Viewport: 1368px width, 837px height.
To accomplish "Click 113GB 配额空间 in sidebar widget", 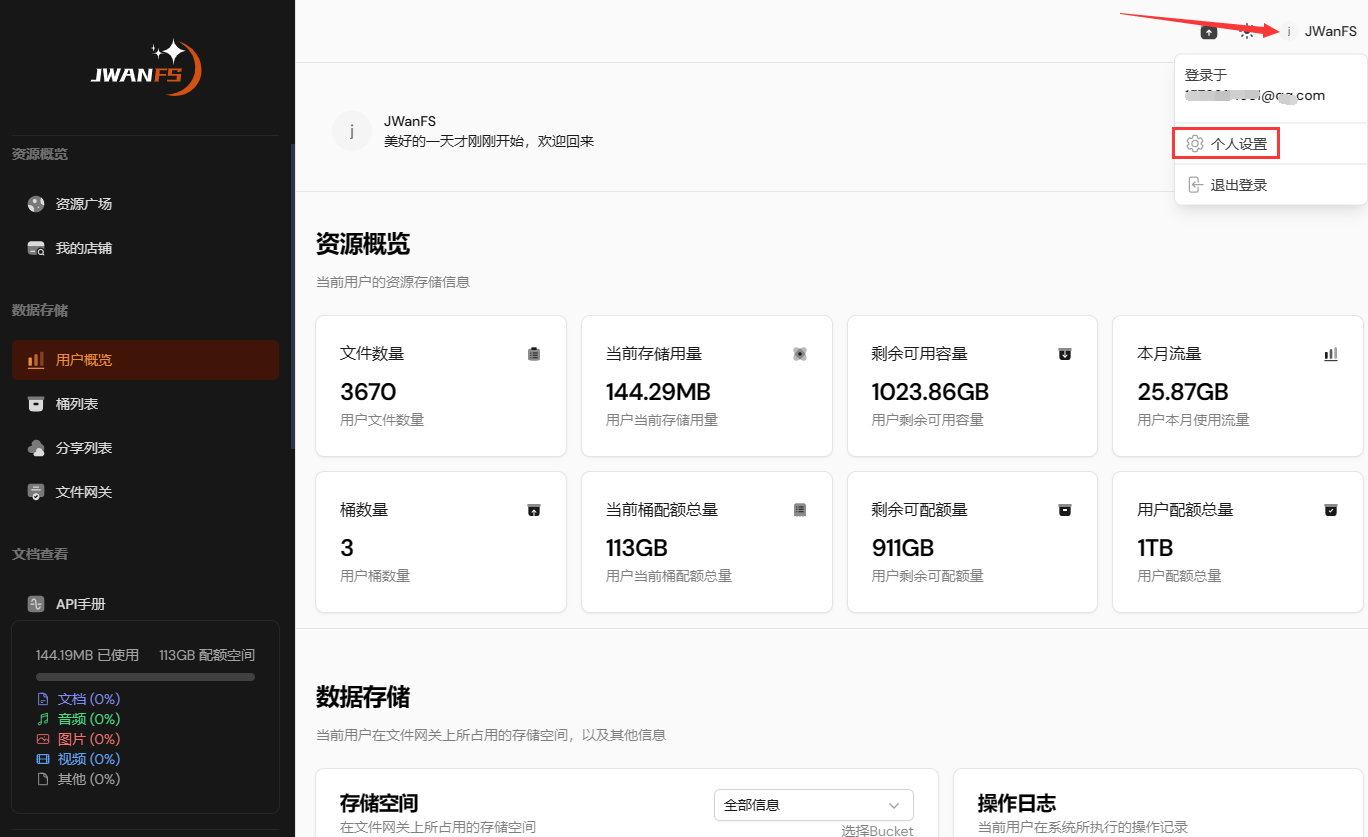I will click(207, 655).
